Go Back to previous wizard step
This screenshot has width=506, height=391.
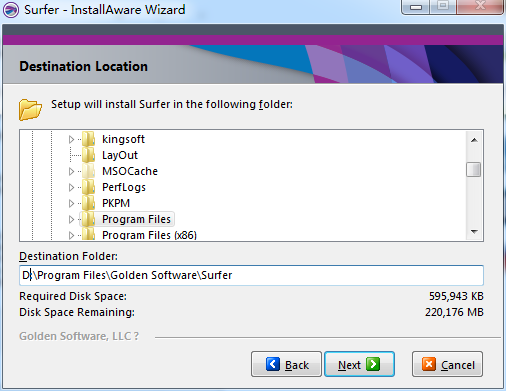(286, 364)
